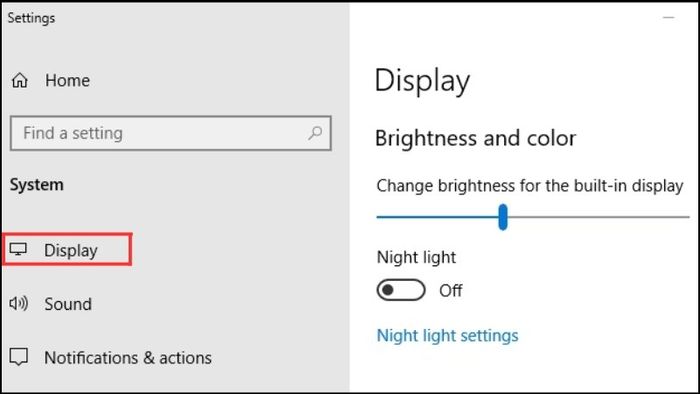Open Notifications & actions settings

pyautogui.click(x=128, y=357)
